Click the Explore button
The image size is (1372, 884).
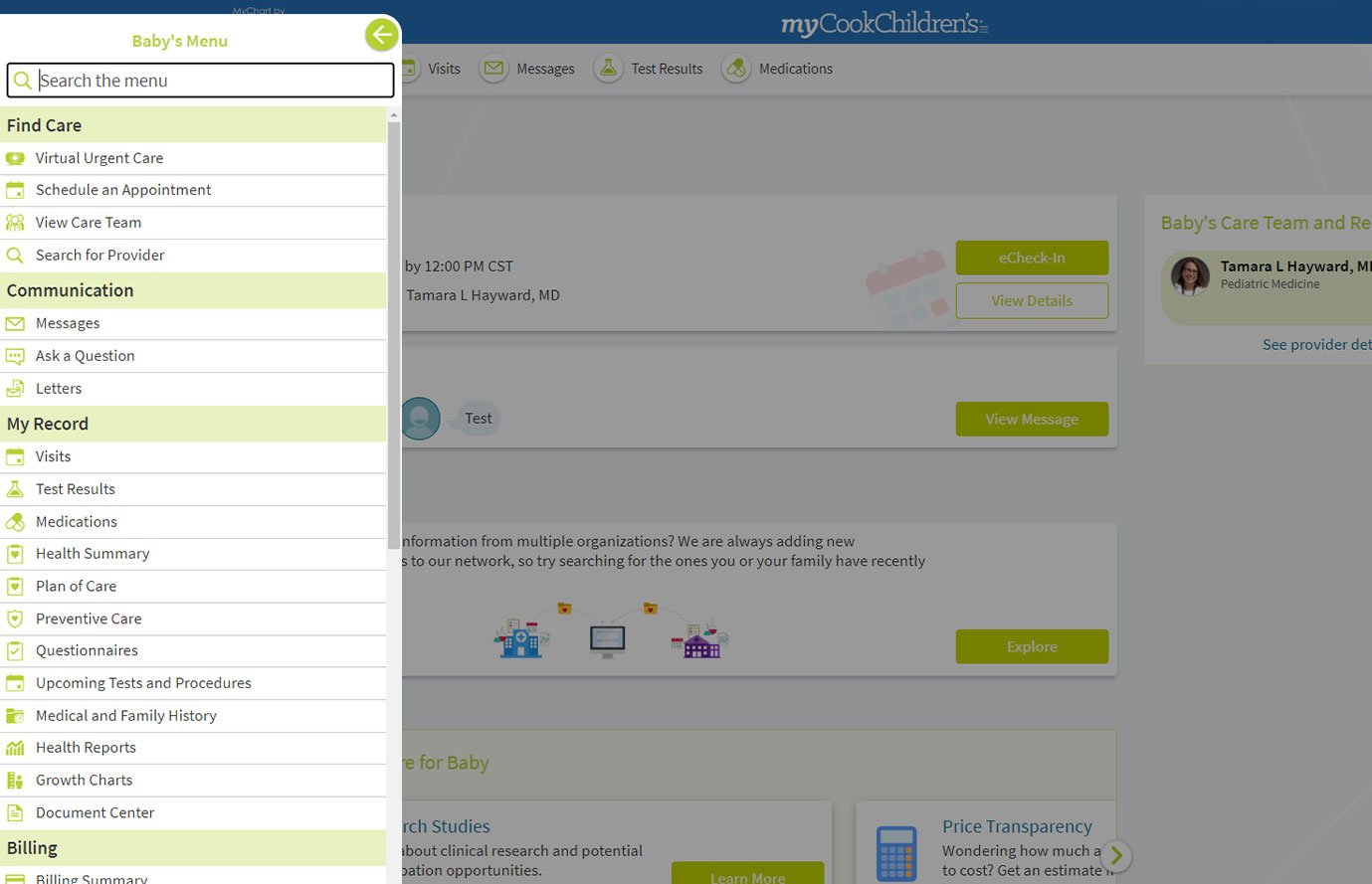pos(1032,646)
